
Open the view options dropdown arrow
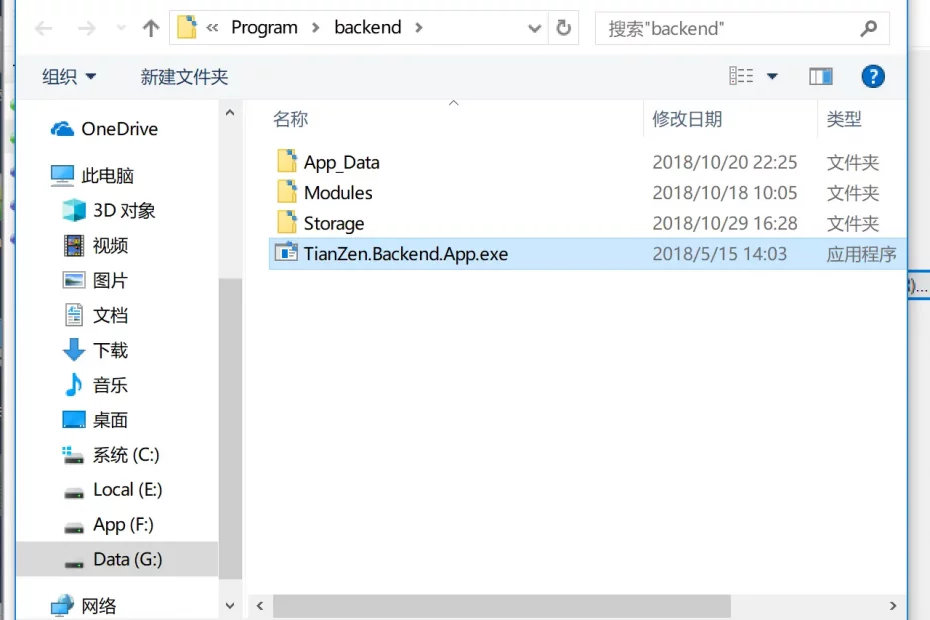772,76
